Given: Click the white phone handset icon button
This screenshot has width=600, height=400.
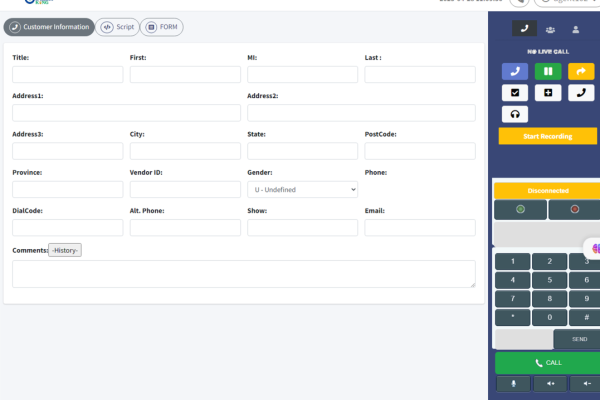Looking at the screenshot, I should (x=581, y=93).
